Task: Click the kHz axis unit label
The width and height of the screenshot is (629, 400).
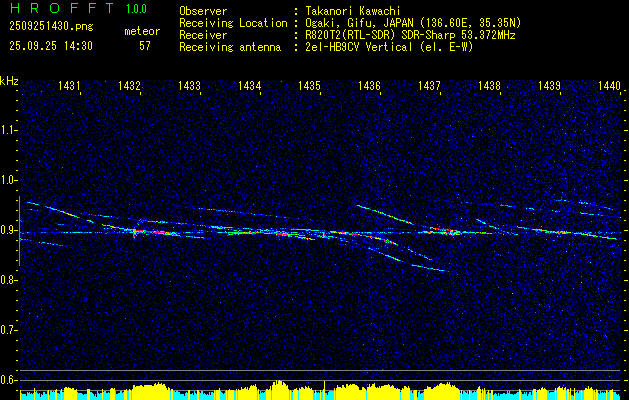Action: pyautogui.click(x=9, y=81)
